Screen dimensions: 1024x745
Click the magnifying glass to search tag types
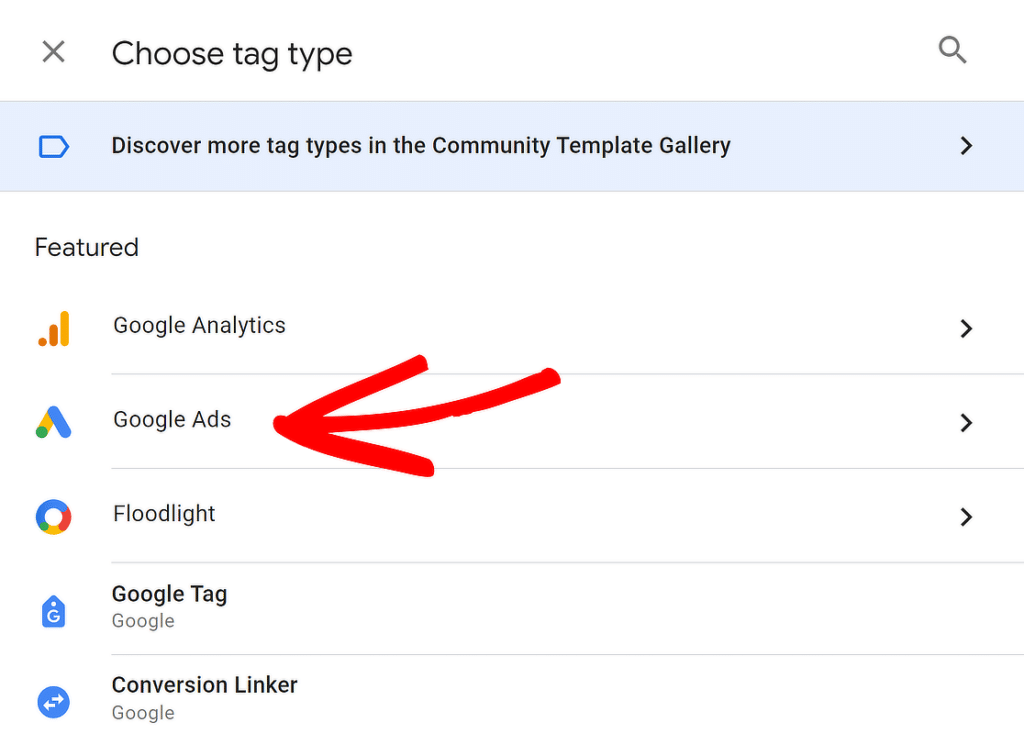tap(952, 49)
